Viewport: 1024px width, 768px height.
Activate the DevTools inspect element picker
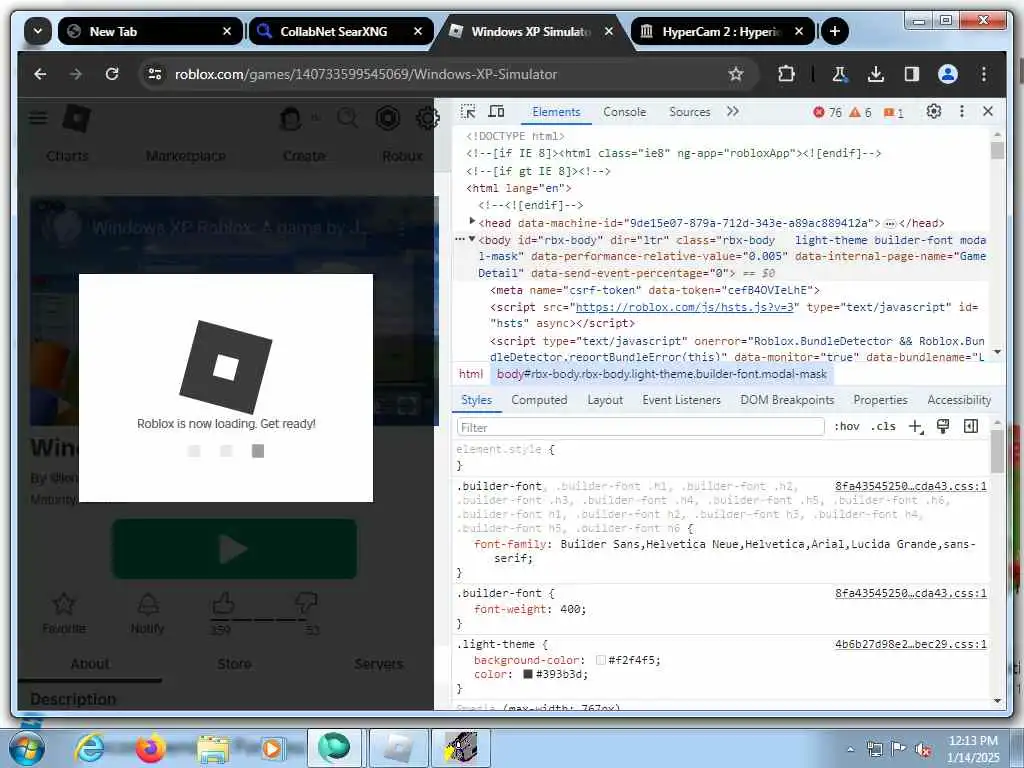[x=468, y=112]
